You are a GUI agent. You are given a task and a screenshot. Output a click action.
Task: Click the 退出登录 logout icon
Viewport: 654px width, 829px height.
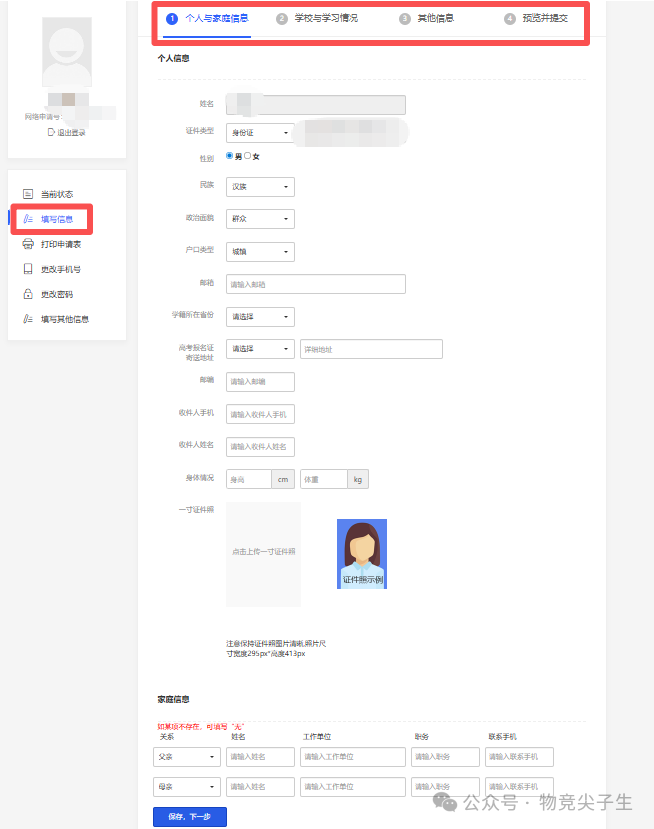(50, 132)
